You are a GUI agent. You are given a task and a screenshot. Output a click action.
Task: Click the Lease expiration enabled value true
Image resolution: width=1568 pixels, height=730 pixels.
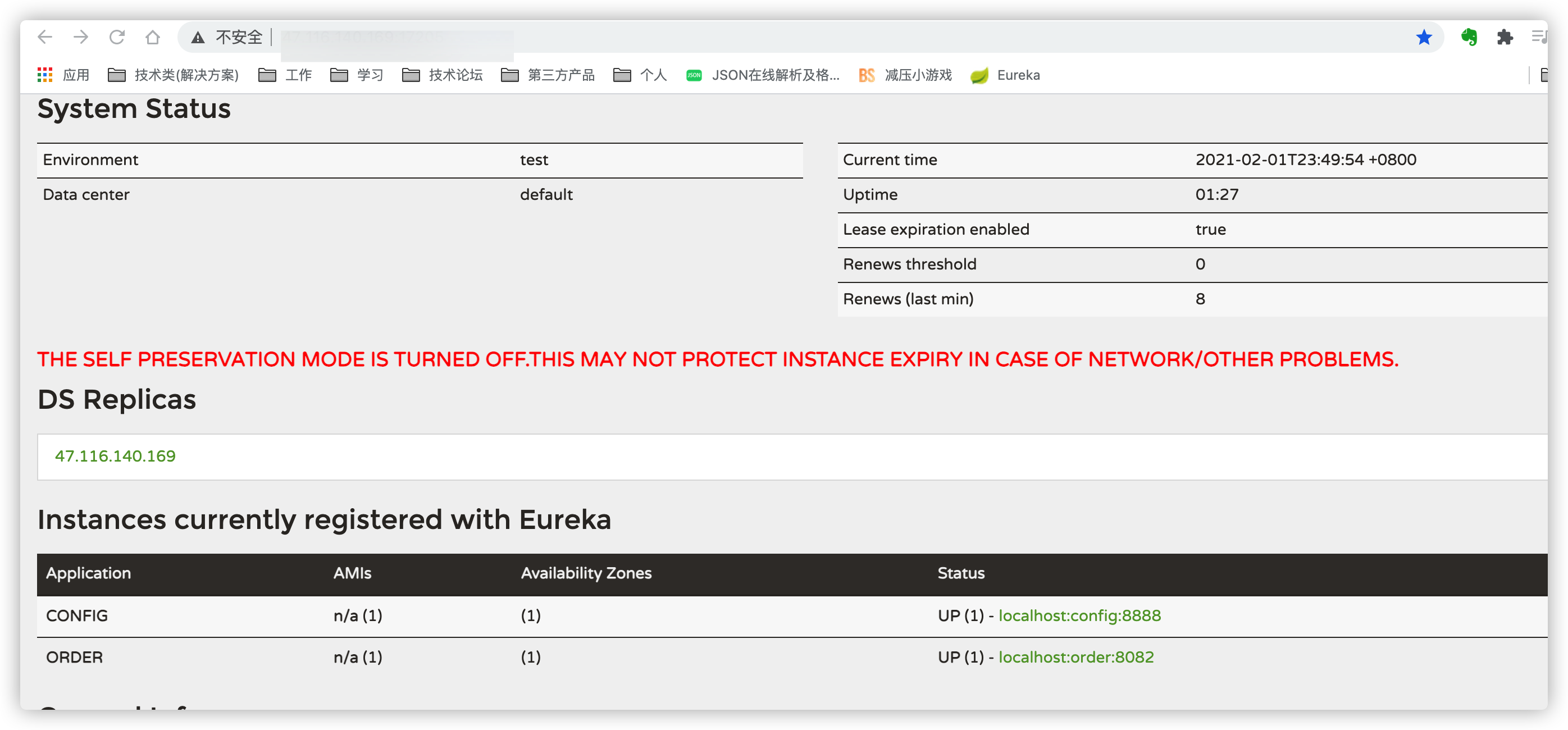pos(1210,229)
